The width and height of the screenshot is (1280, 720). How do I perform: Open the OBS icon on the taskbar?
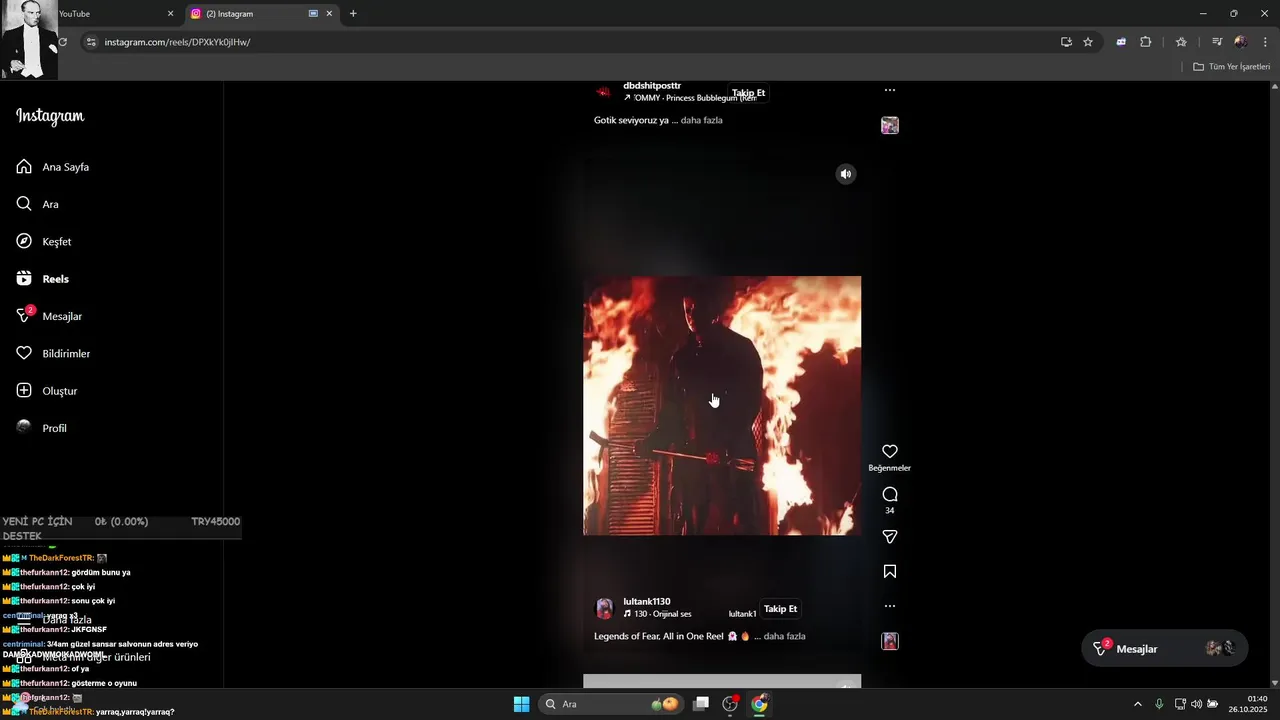[x=730, y=704]
